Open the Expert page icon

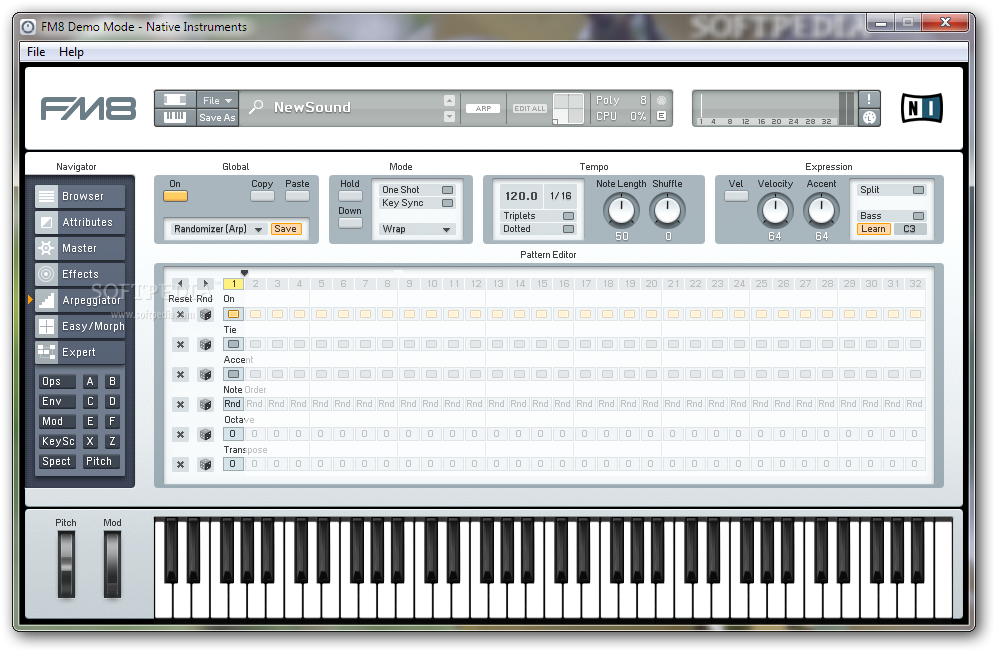click(x=46, y=352)
